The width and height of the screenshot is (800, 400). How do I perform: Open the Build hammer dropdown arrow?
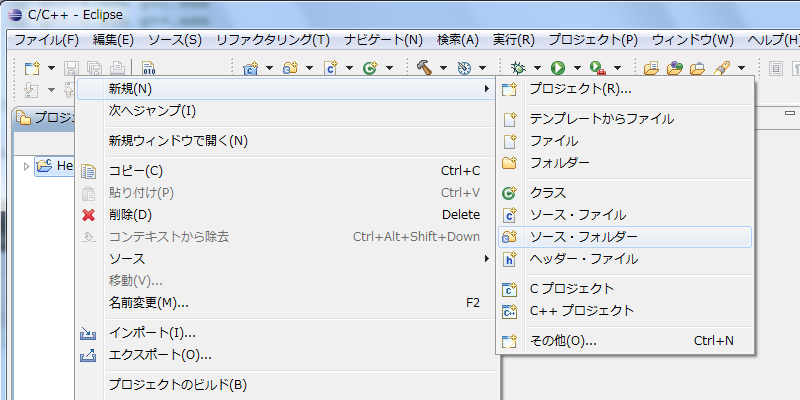click(x=443, y=68)
